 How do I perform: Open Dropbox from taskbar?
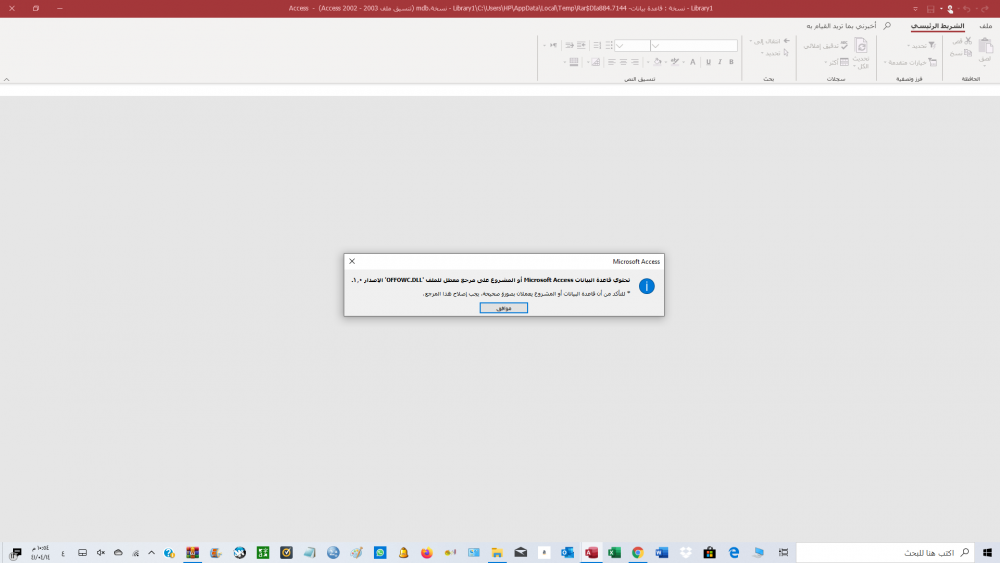pyautogui.click(x=686, y=553)
